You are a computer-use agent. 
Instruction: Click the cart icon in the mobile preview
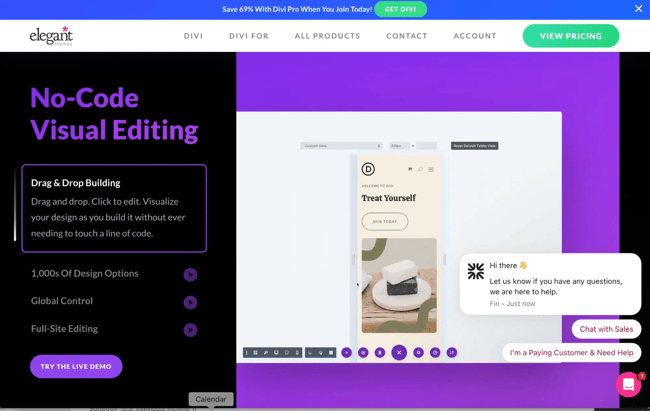tap(410, 169)
